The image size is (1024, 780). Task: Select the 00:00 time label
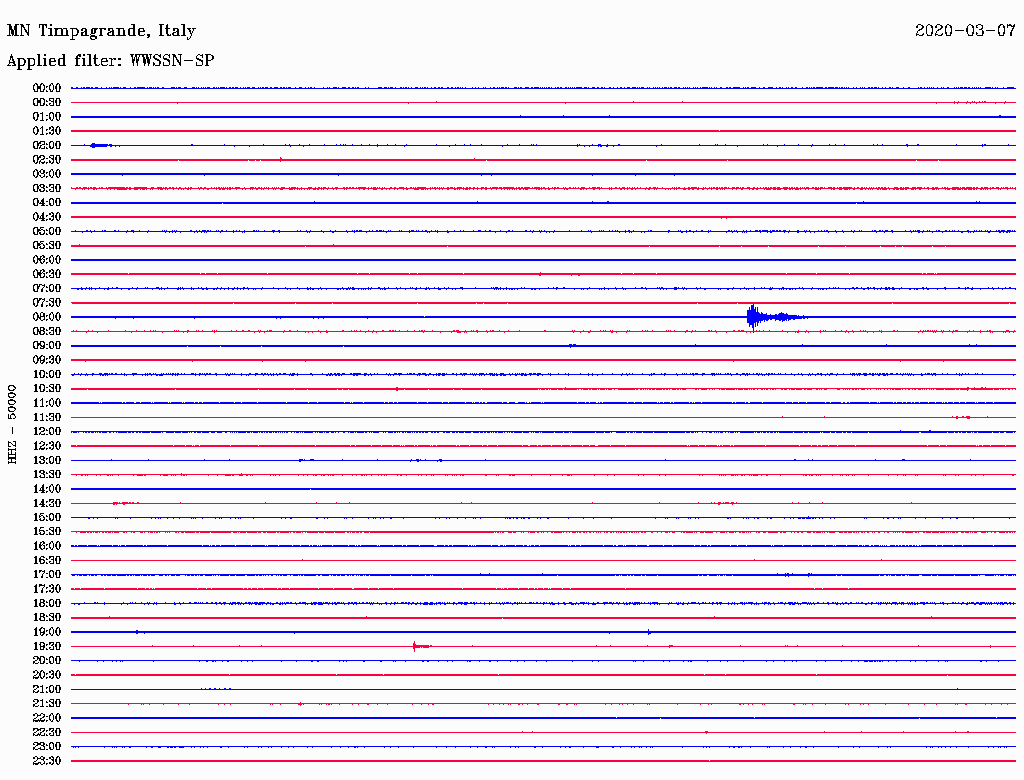(47, 88)
